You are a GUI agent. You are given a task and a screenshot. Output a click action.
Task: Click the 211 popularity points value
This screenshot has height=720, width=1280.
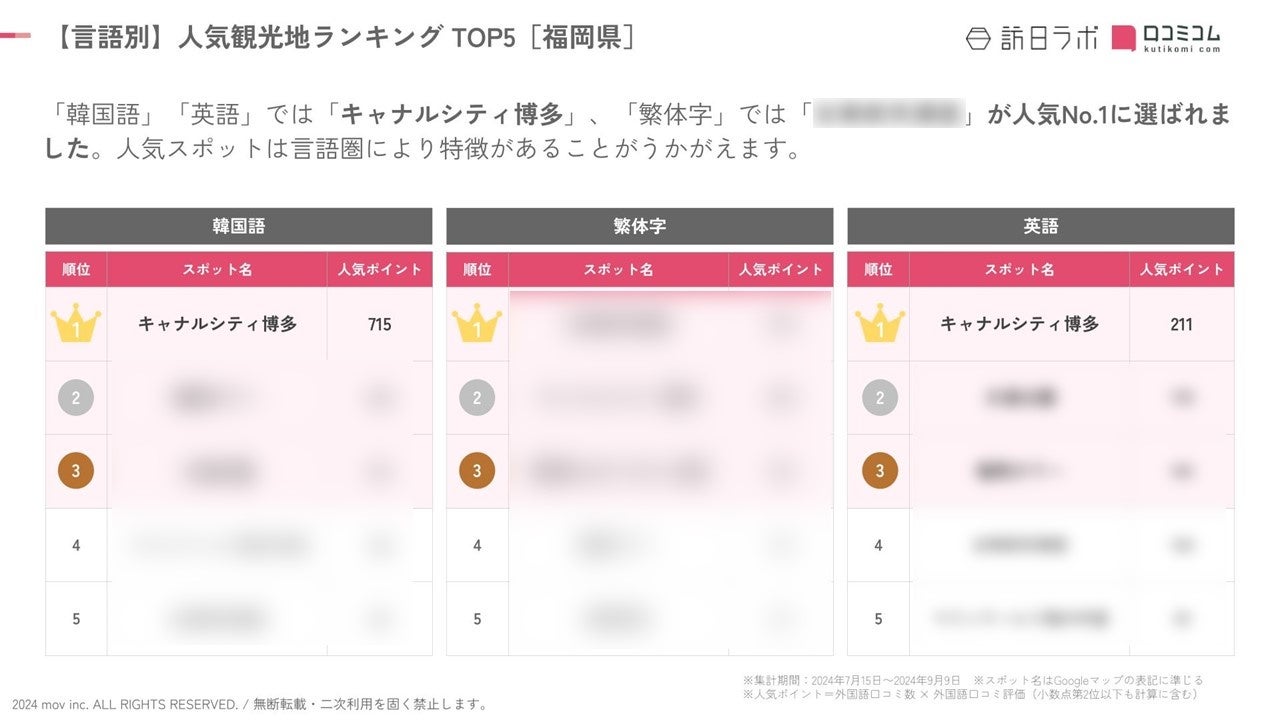(1181, 324)
